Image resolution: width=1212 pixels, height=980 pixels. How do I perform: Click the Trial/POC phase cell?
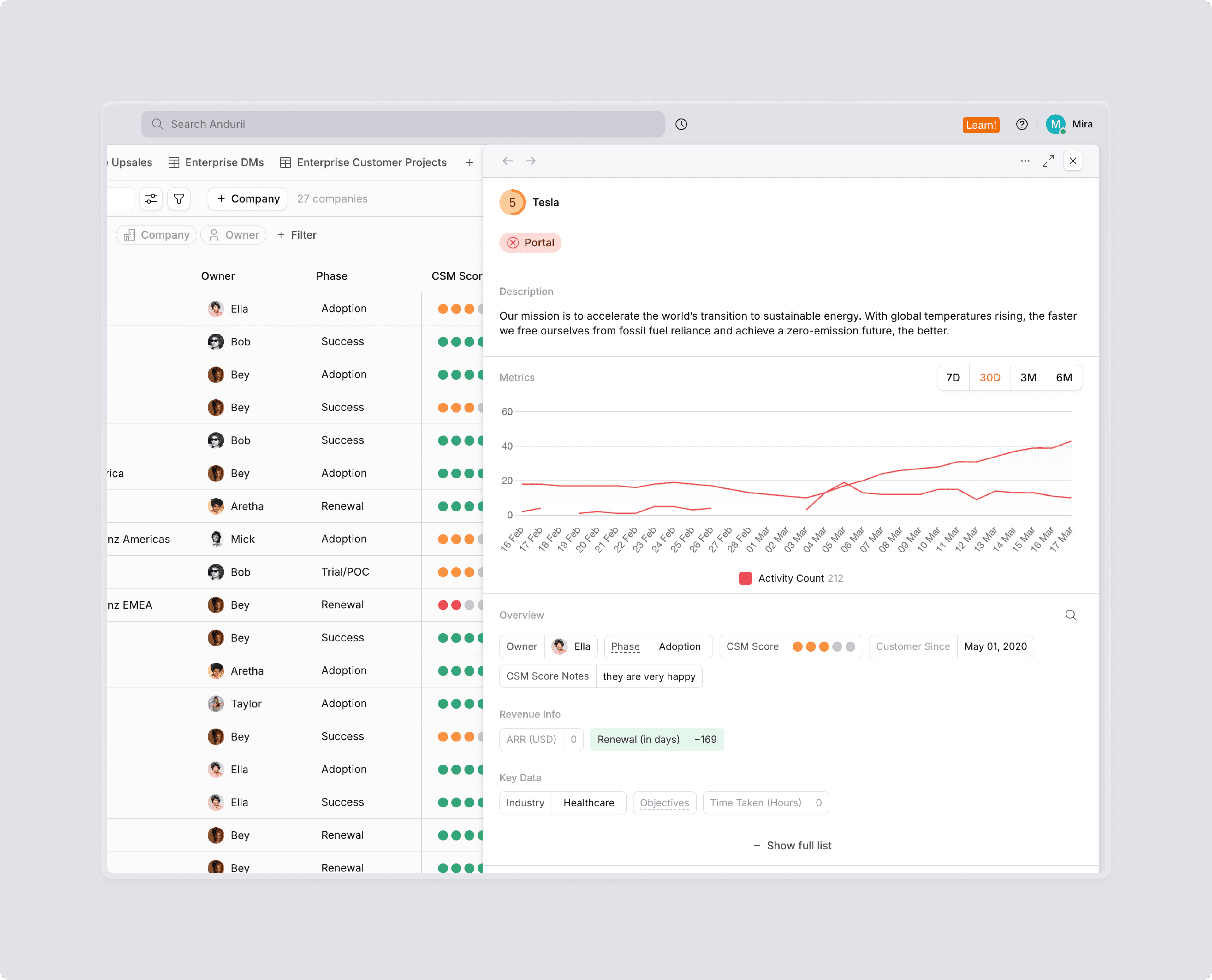(x=364, y=572)
